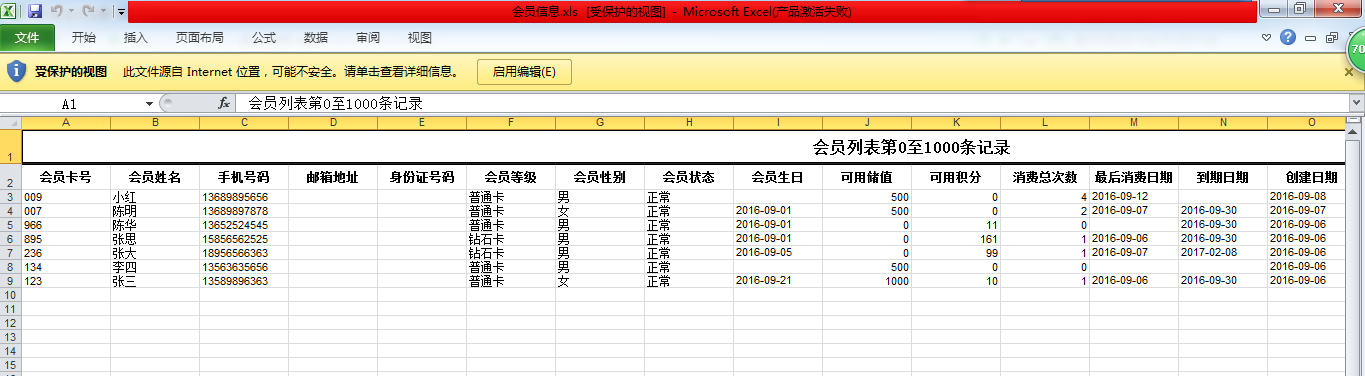Restore the workbook window inside Excel
Image resolution: width=1365 pixels, height=376 pixels.
(1331, 38)
